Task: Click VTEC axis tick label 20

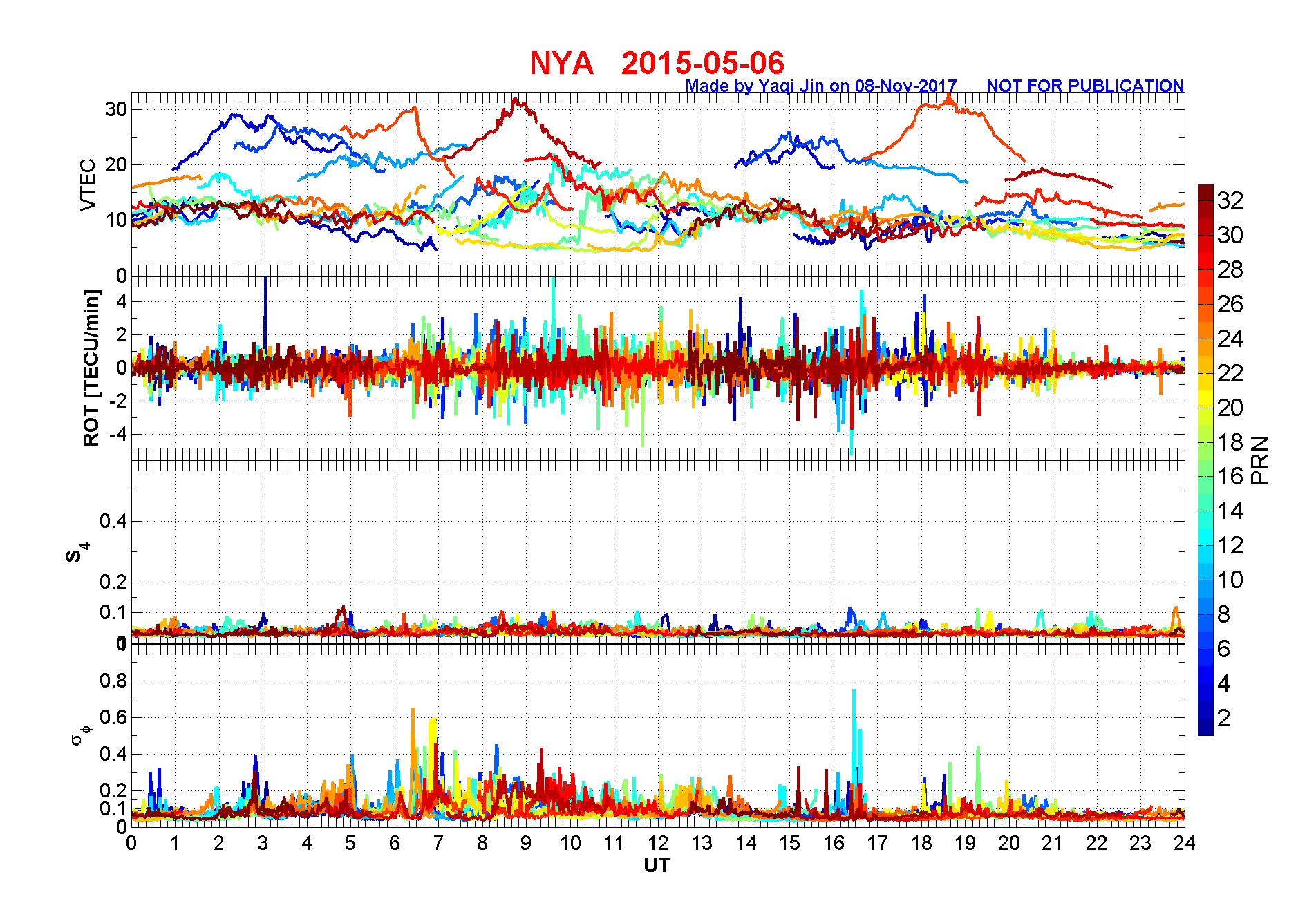Action: (116, 164)
